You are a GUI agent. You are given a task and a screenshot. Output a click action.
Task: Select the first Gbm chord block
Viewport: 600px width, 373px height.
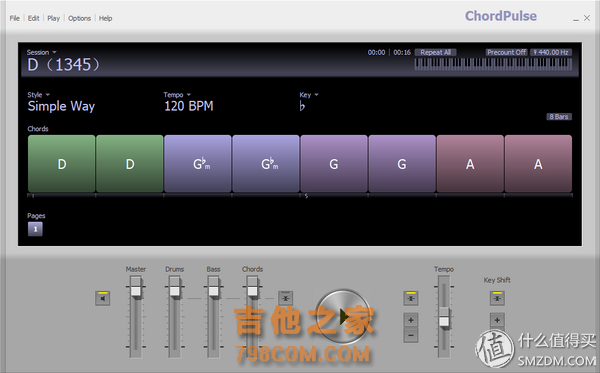click(197, 164)
